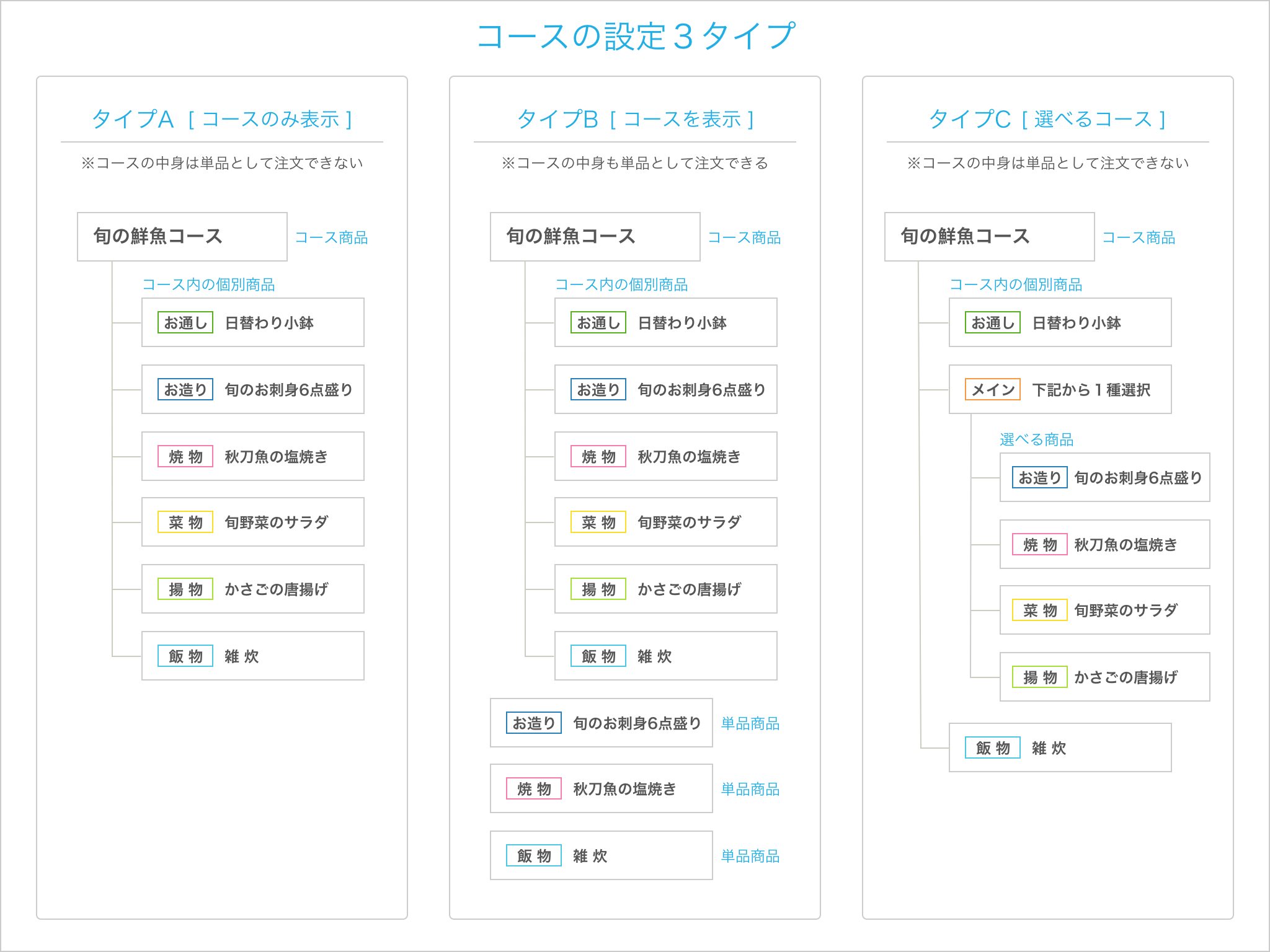Image resolution: width=1270 pixels, height=952 pixels.
Task: Click コース商品 label in Type B
Action: point(744,237)
